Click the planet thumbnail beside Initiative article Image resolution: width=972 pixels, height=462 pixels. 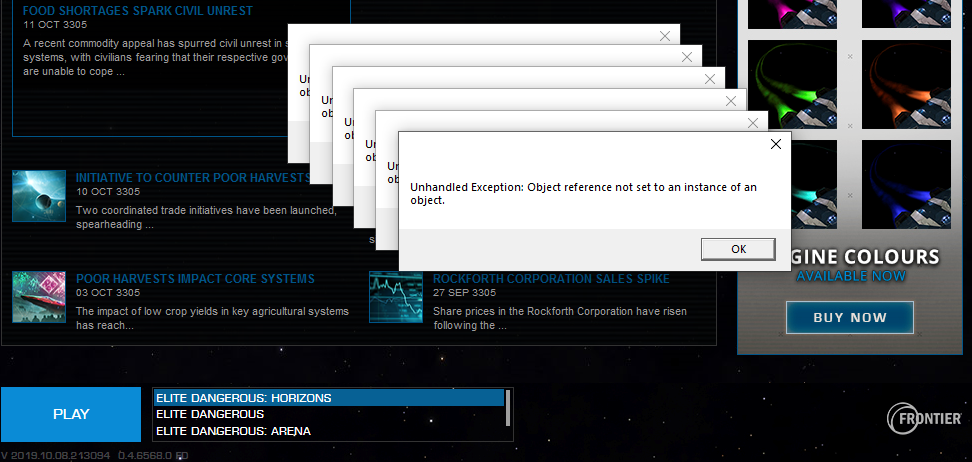click(39, 196)
